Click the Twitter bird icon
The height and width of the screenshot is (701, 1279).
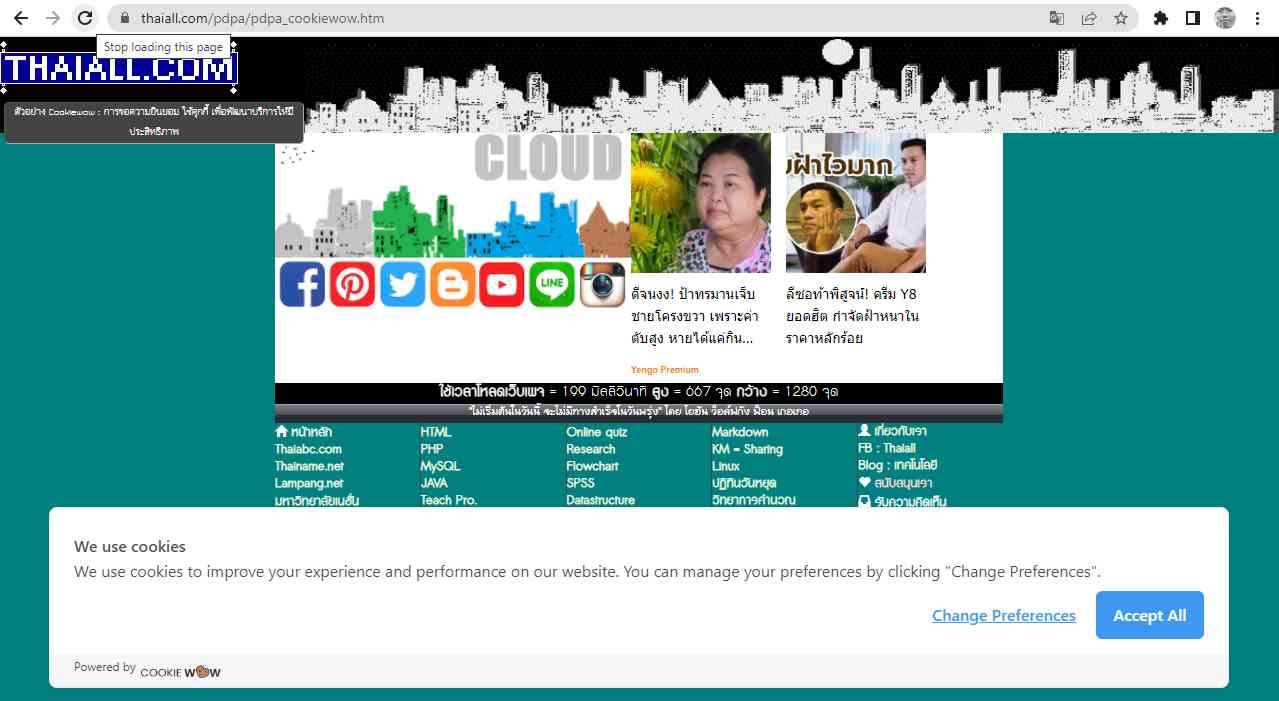pyautogui.click(x=402, y=284)
